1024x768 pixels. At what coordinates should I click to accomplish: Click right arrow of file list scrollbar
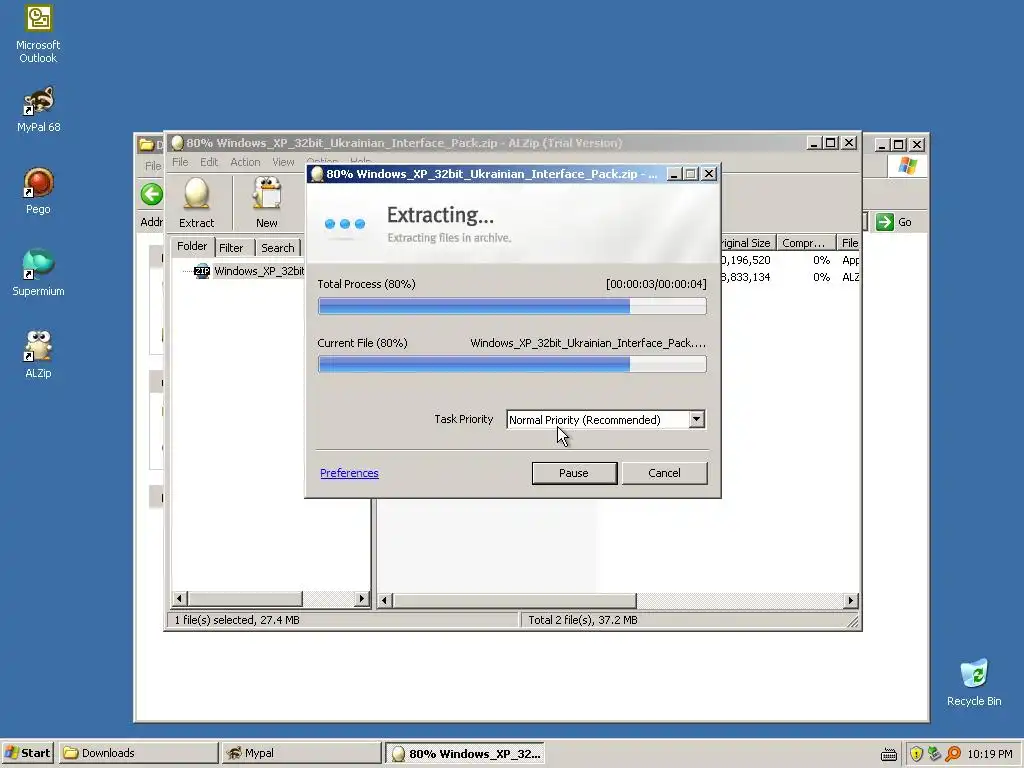coord(850,600)
